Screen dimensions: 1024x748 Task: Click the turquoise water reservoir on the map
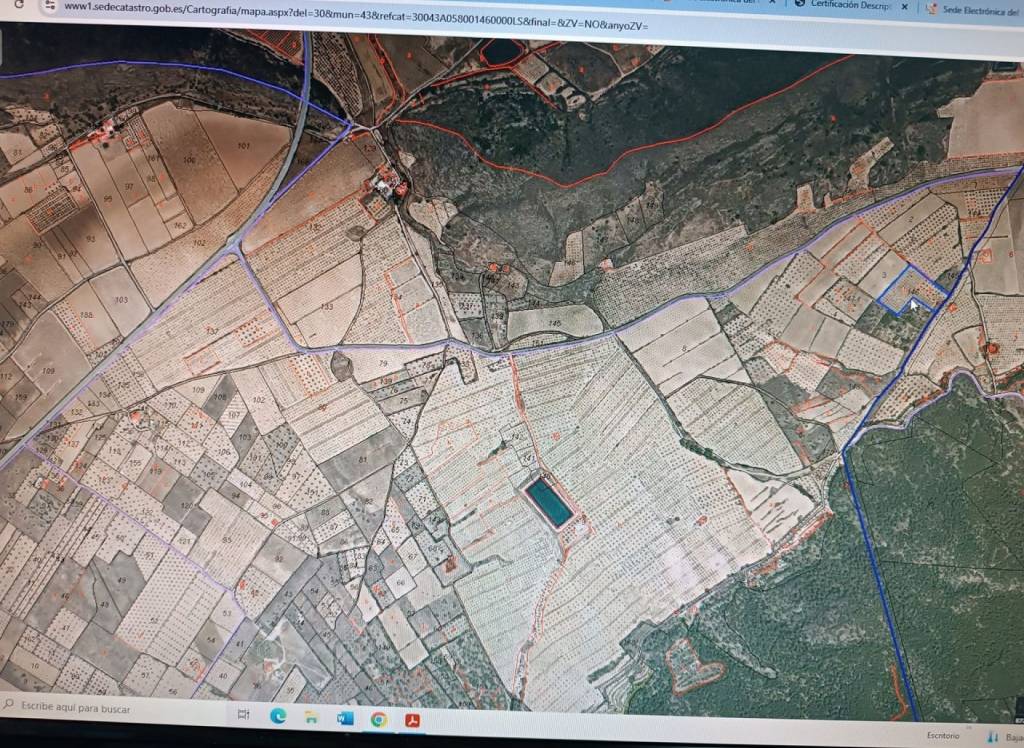point(549,502)
